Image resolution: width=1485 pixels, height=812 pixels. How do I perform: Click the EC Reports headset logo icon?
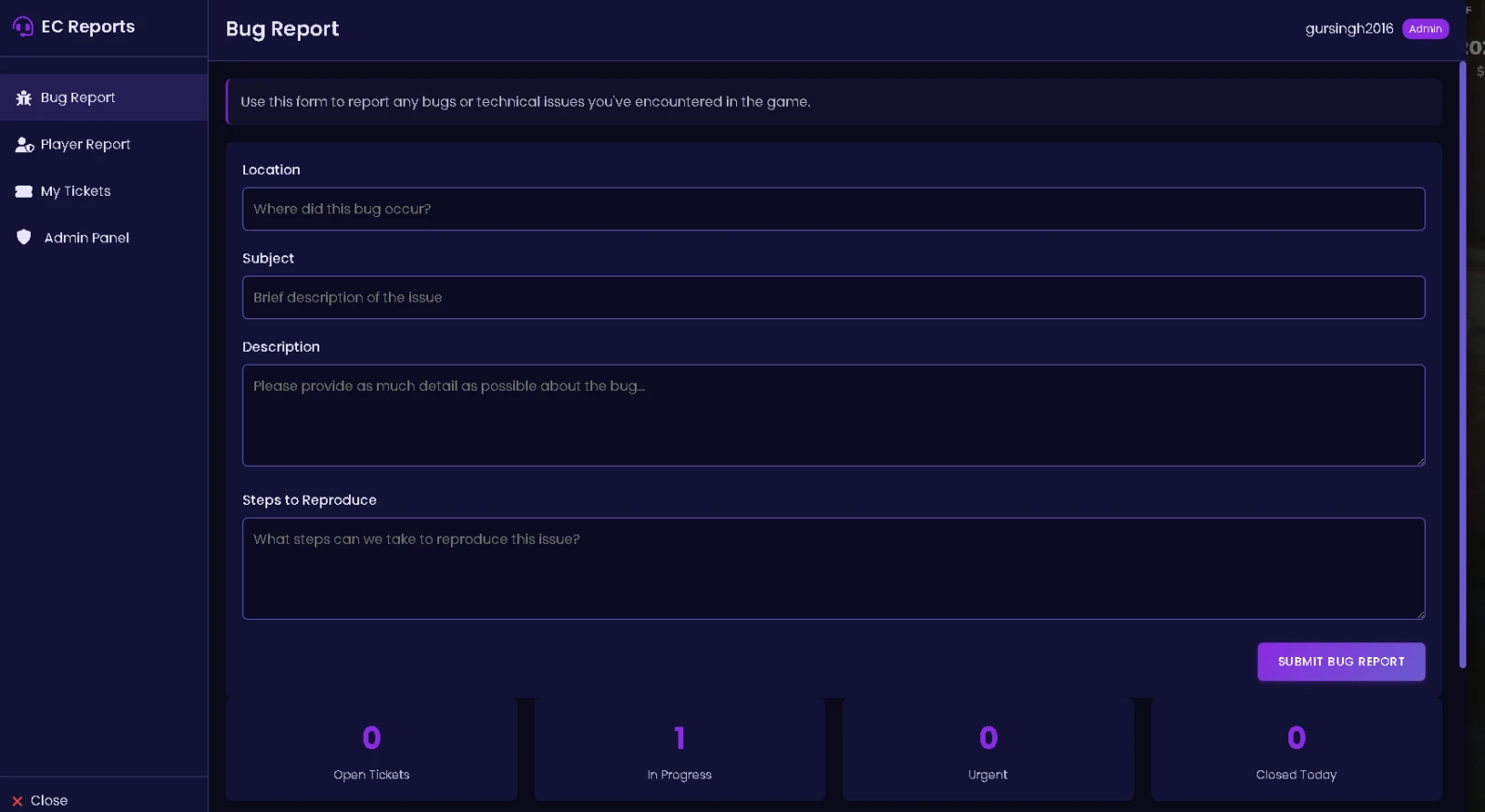coord(23,27)
